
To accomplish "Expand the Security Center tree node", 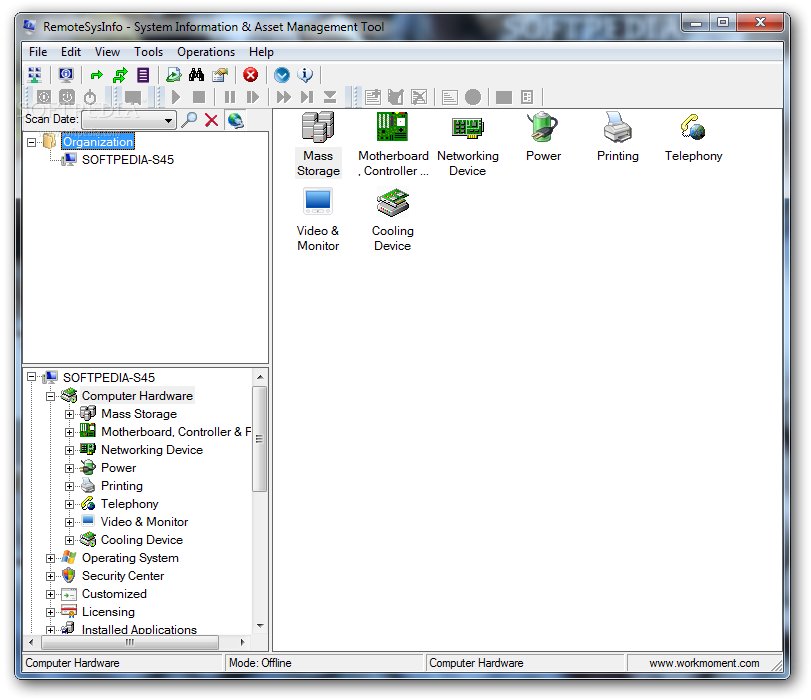I will tap(51, 576).
